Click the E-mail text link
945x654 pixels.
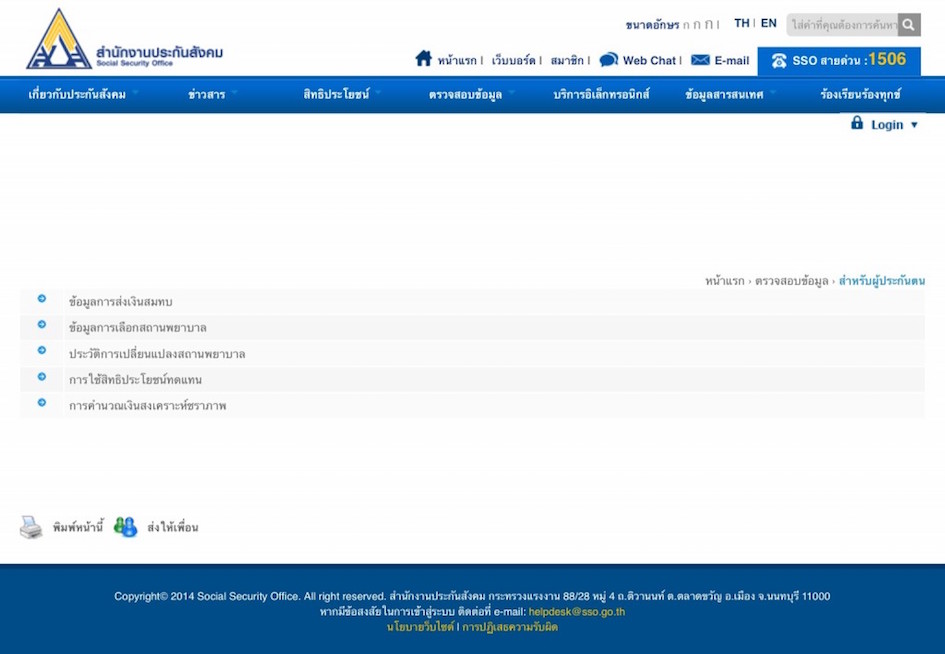click(732, 60)
